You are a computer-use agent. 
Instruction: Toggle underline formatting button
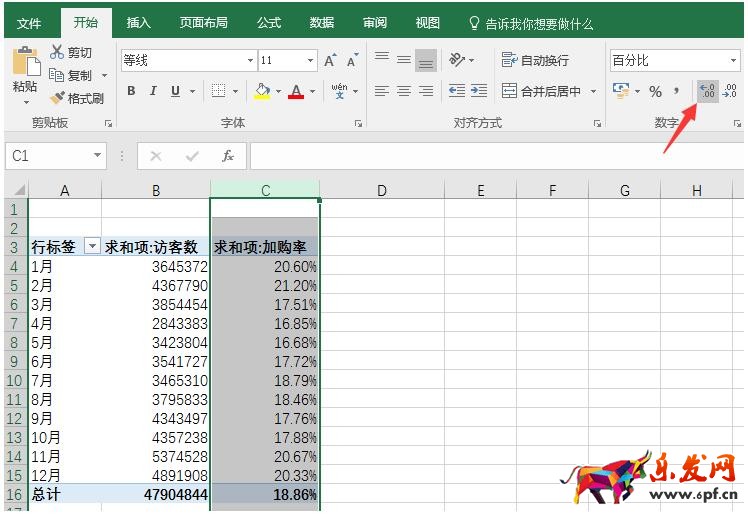176,92
